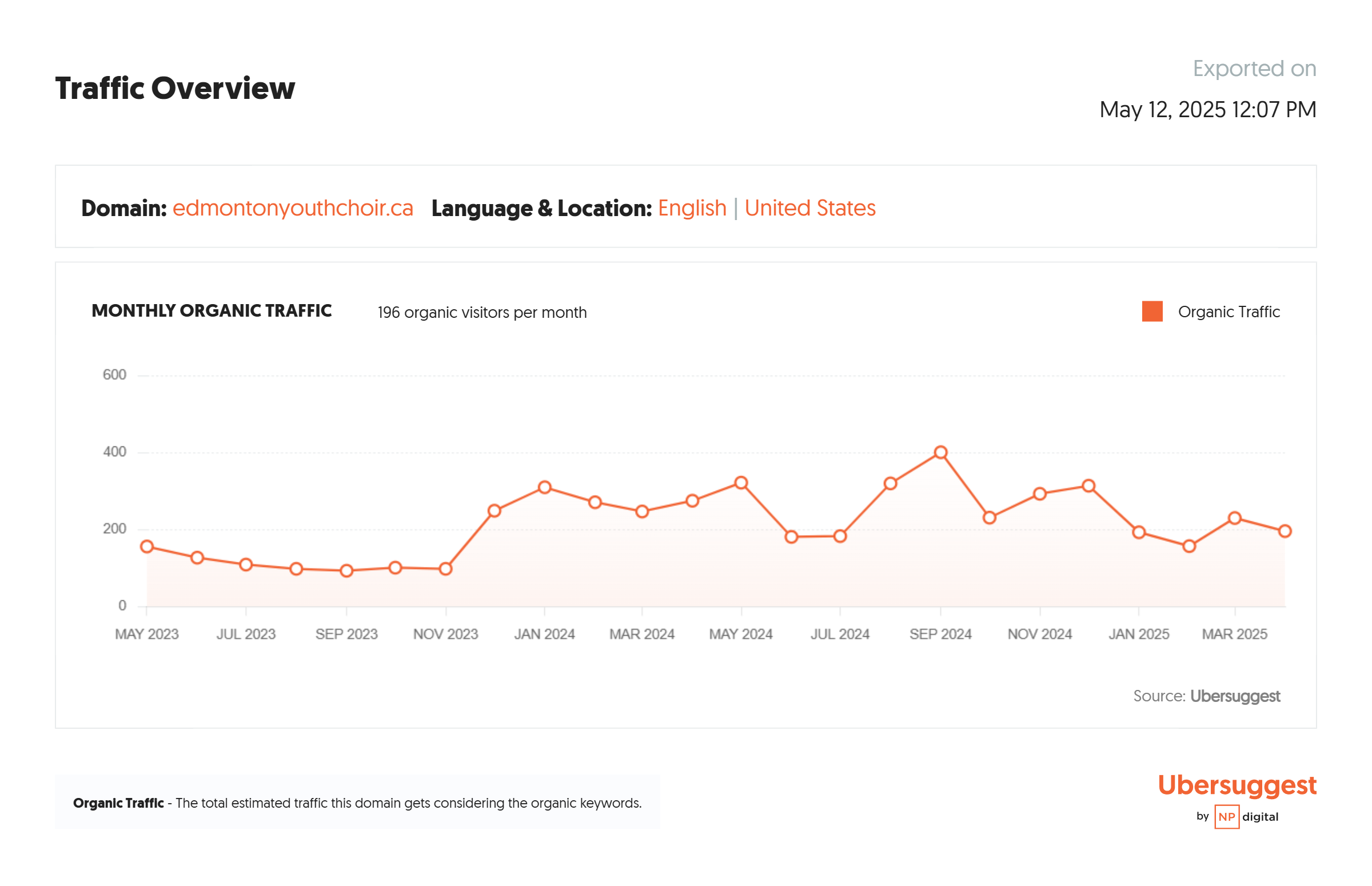Click the JAN 2024 data point marker
Image resolution: width=1372 pixels, height=886 pixels.
click(544, 487)
